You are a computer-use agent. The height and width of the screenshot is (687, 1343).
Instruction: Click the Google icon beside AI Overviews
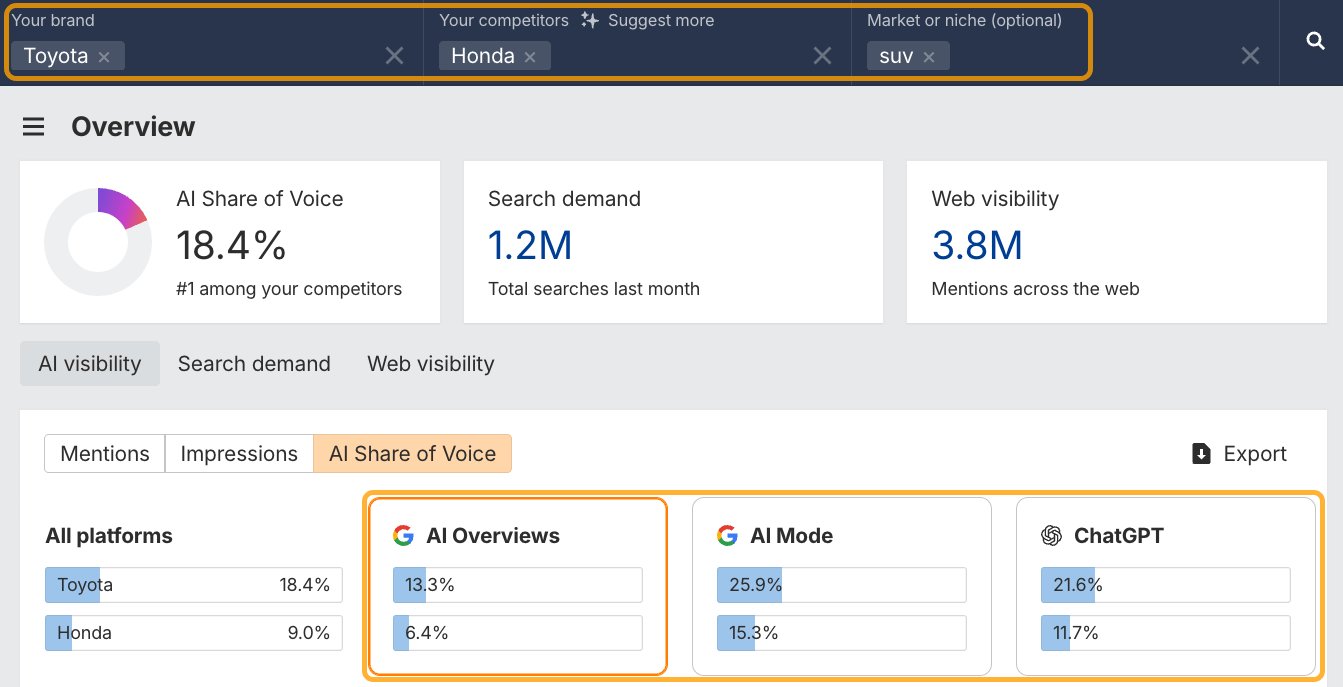coord(403,535)
